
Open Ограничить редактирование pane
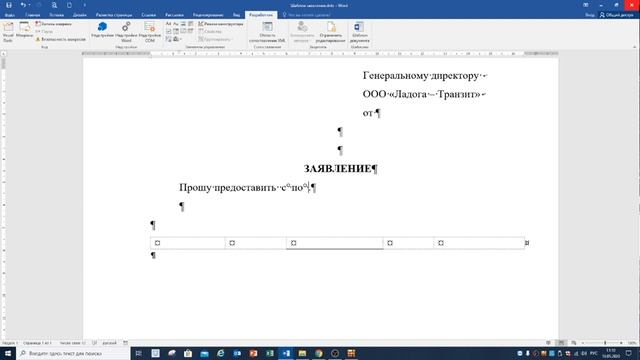[x=331, y=32]
